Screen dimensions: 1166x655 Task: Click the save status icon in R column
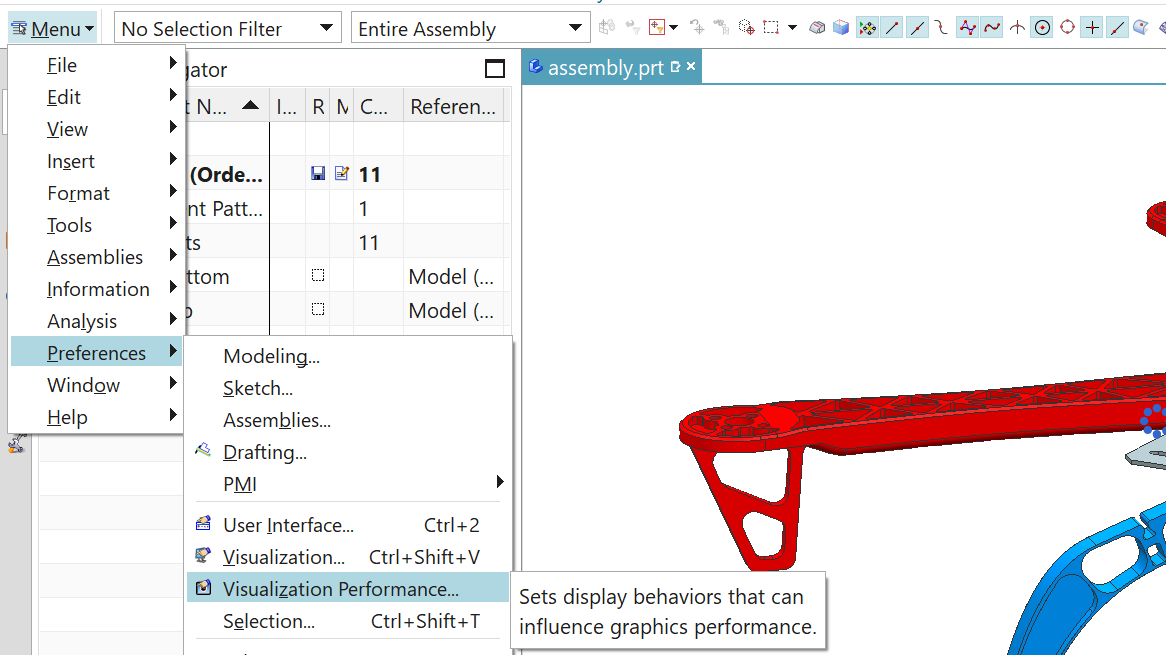tap(318, 174)
